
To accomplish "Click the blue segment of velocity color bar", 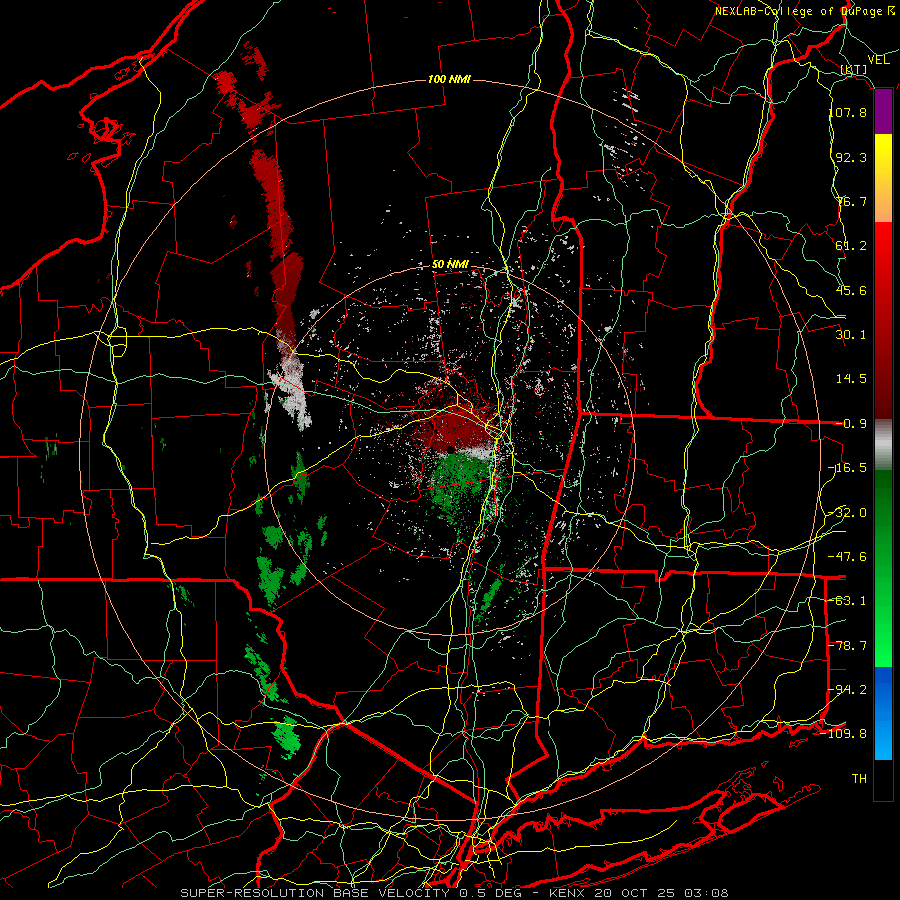I will 883,713.
